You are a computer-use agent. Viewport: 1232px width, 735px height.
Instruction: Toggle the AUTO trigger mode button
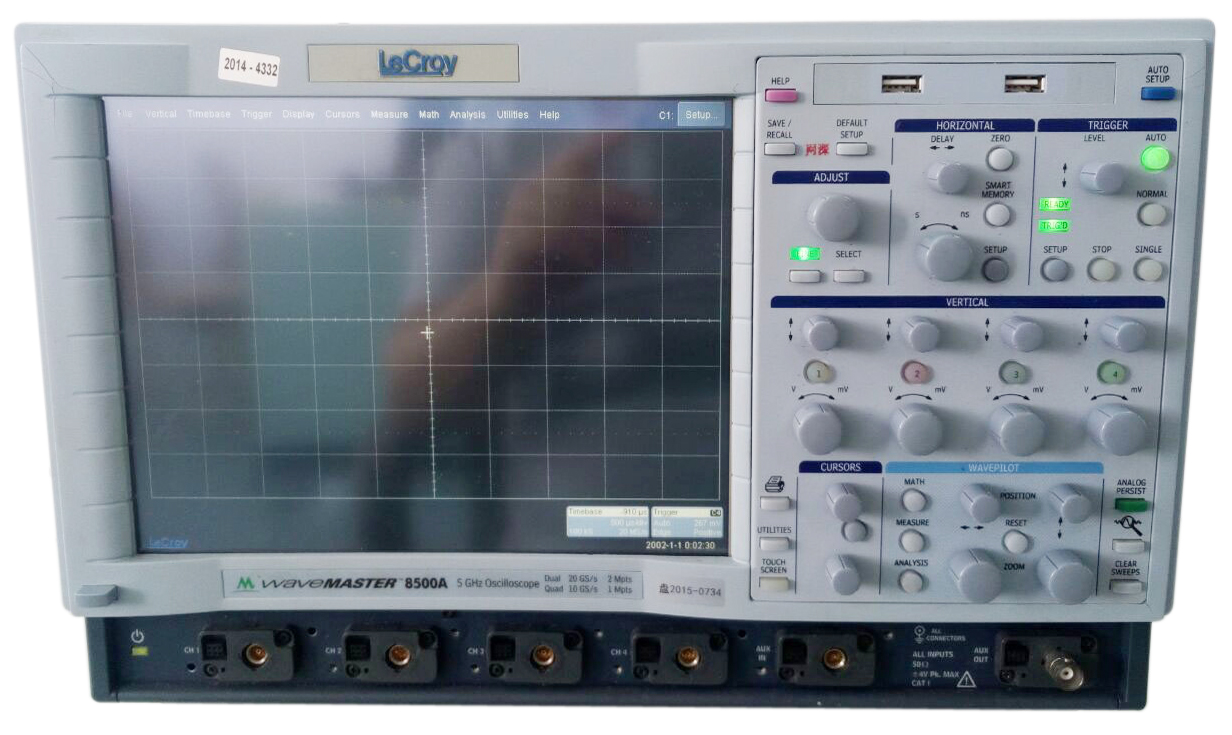pos(1155,158)
